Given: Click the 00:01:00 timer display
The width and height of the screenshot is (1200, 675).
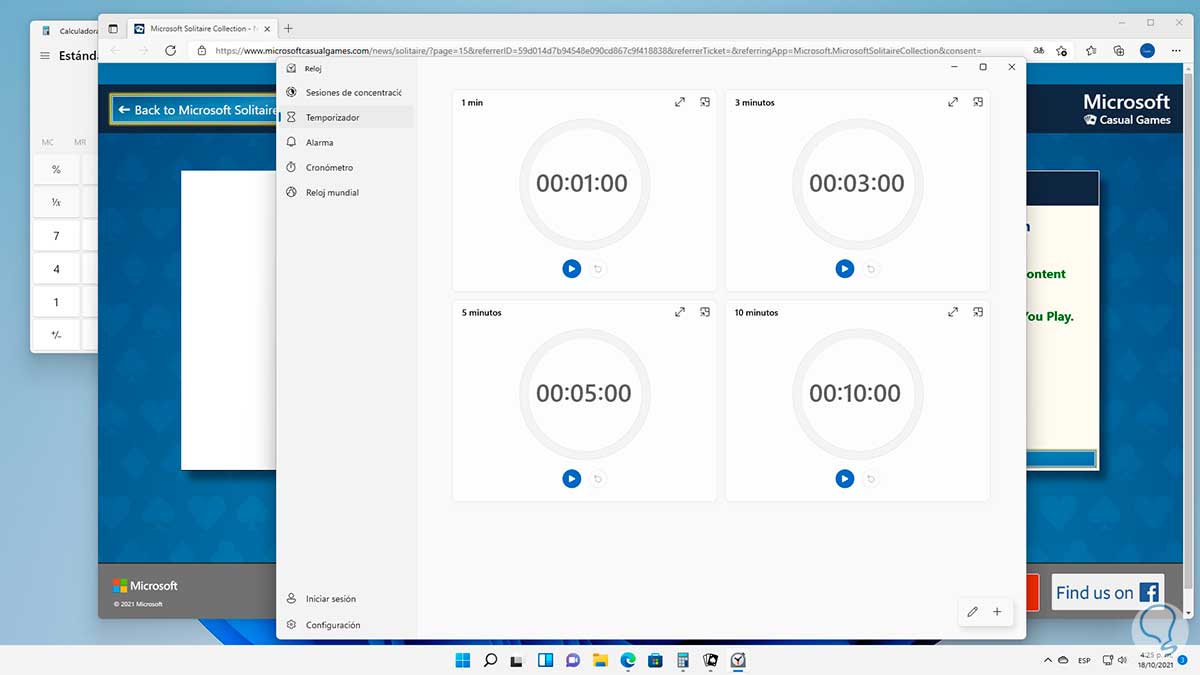Looking at the screenshot, I should point(582,183).
